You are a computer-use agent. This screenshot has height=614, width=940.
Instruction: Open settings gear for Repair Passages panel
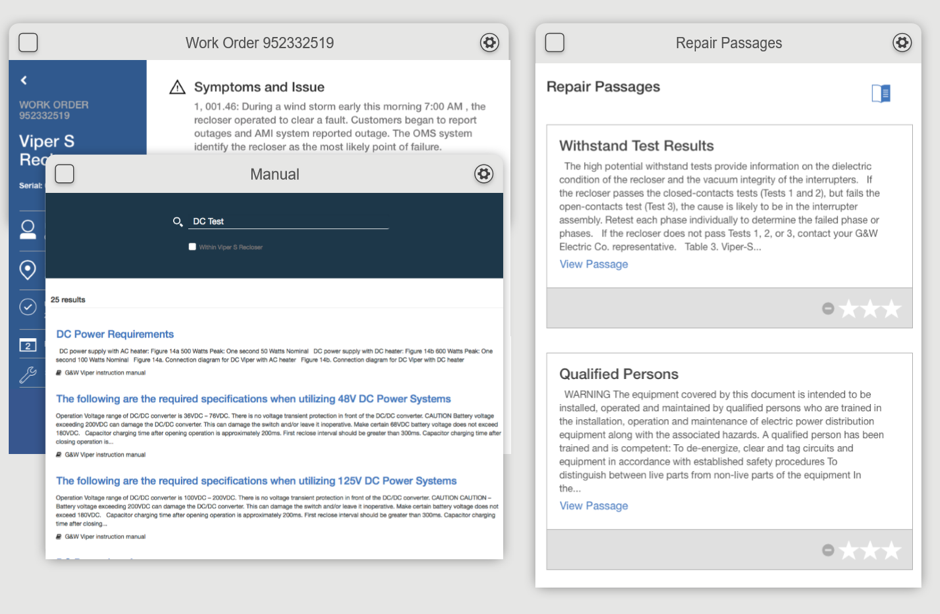(902, 43)
